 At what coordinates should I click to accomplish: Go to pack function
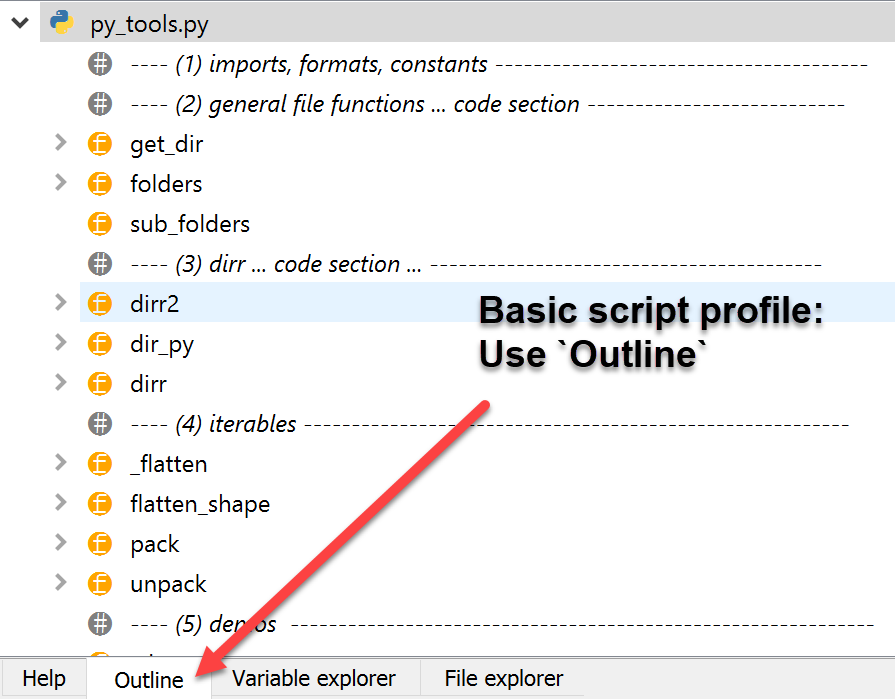155,544
